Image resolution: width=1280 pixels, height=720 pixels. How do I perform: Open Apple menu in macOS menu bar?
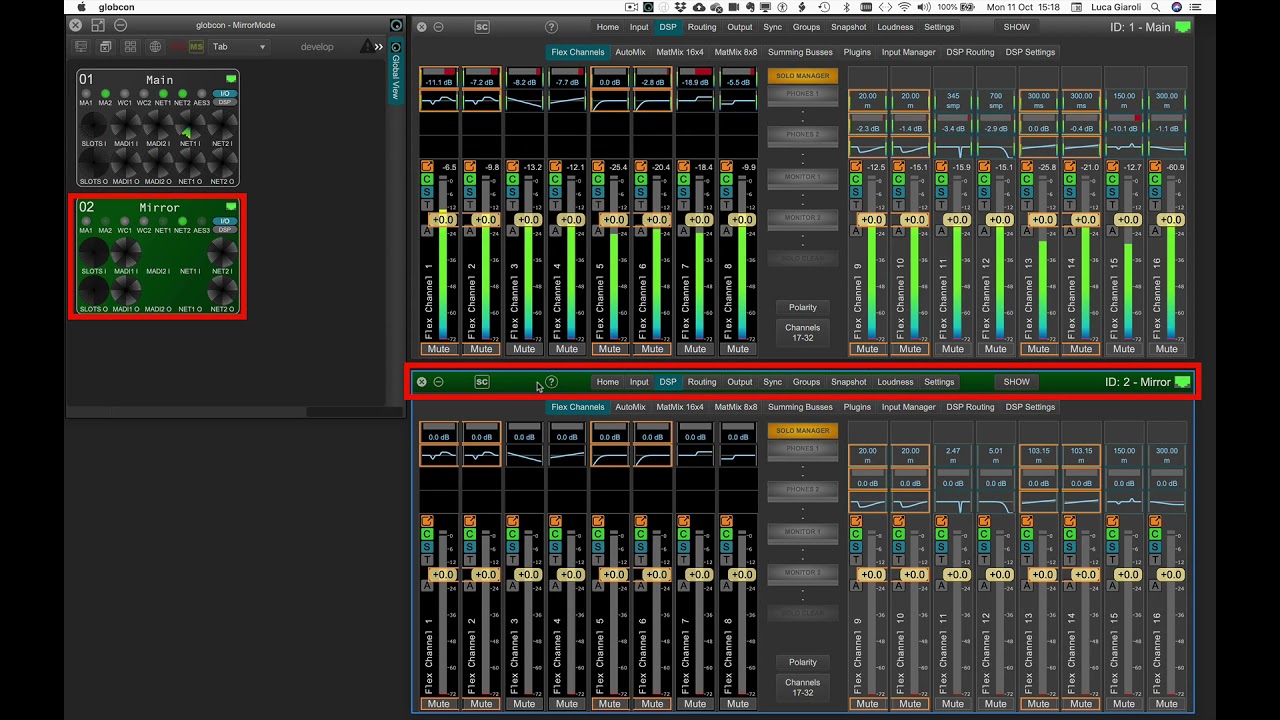[81, 7]
